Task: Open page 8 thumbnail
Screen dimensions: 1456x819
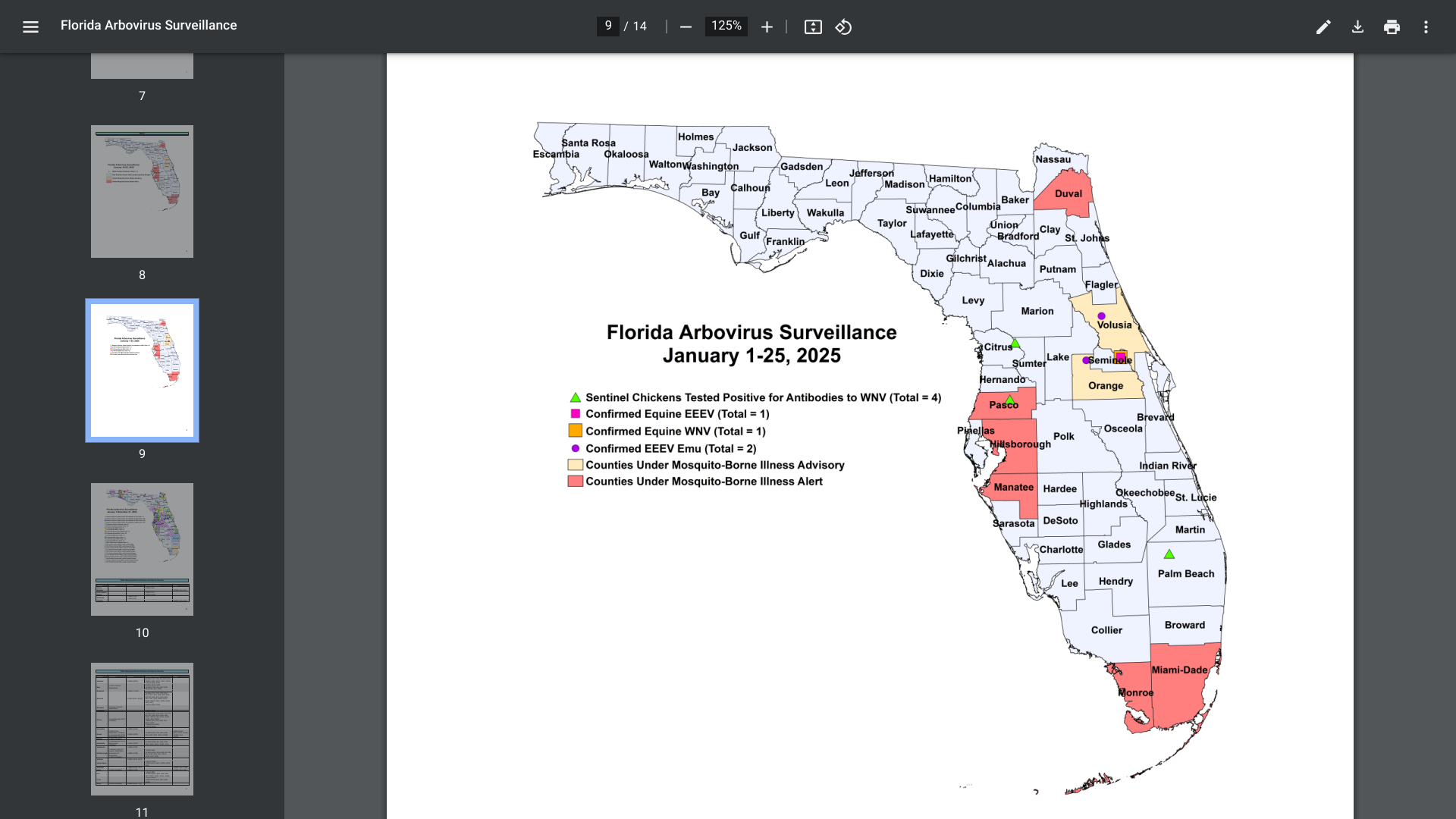Action: (142, 191)
